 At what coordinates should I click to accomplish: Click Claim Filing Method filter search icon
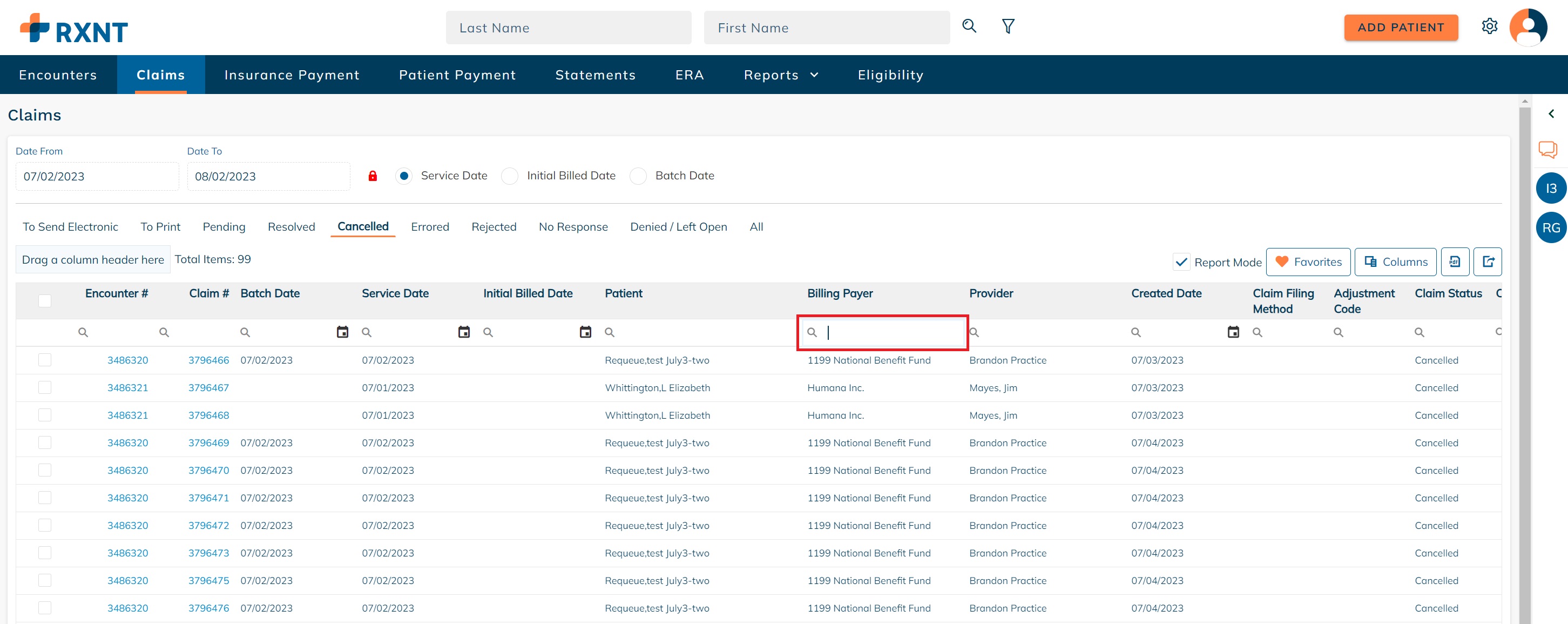point(1258,332)
